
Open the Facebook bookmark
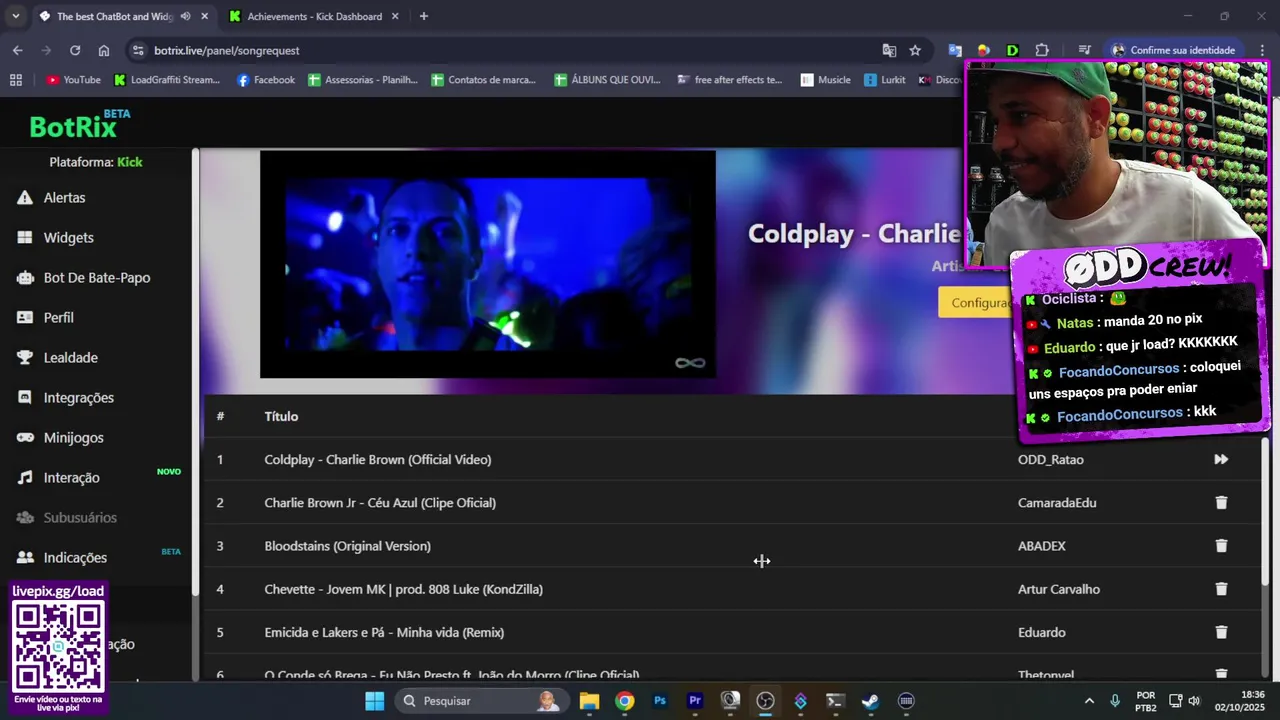(265, 80)
